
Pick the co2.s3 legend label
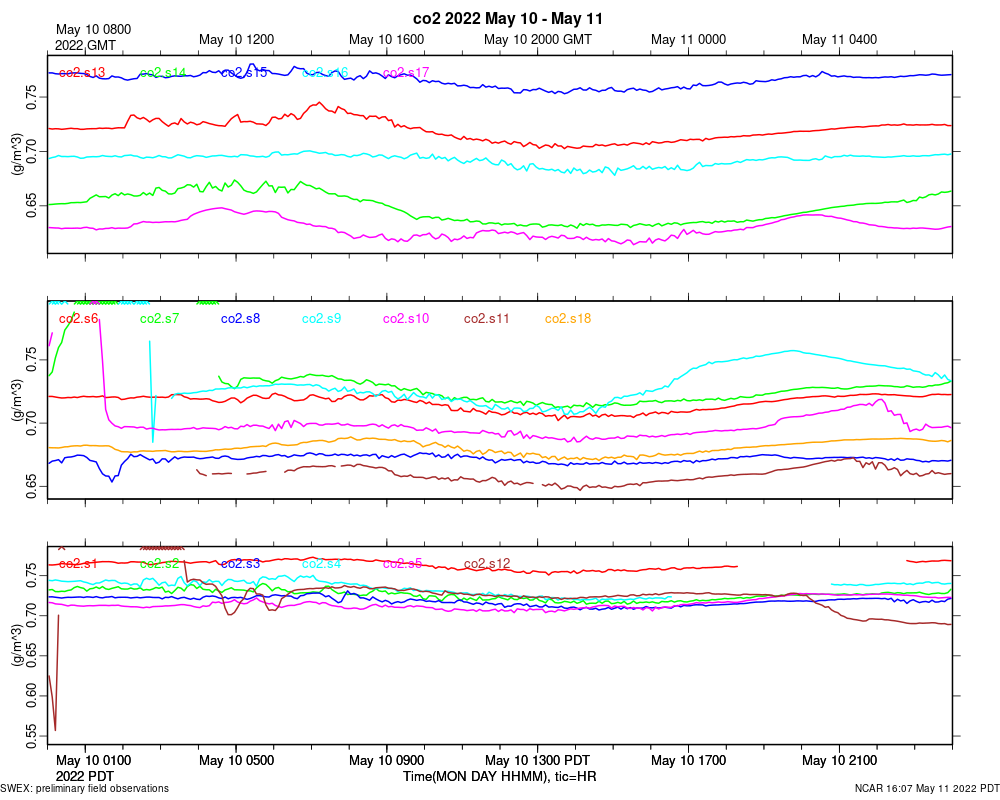[x=240, y=563]
